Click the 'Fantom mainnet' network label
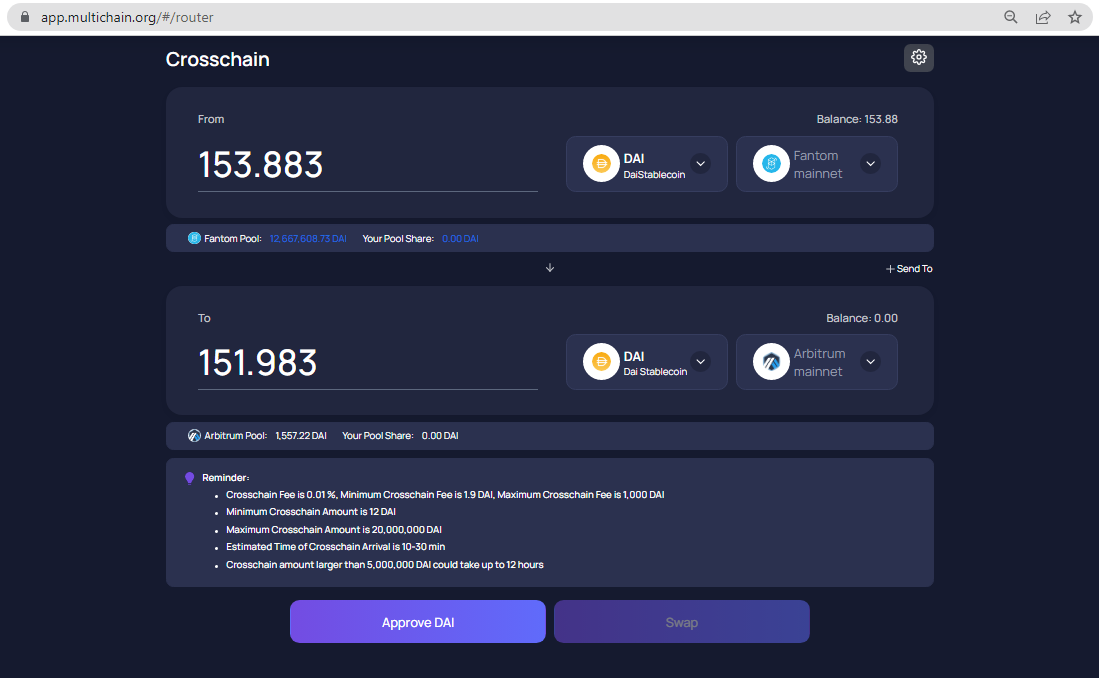 tap(818, 164)
